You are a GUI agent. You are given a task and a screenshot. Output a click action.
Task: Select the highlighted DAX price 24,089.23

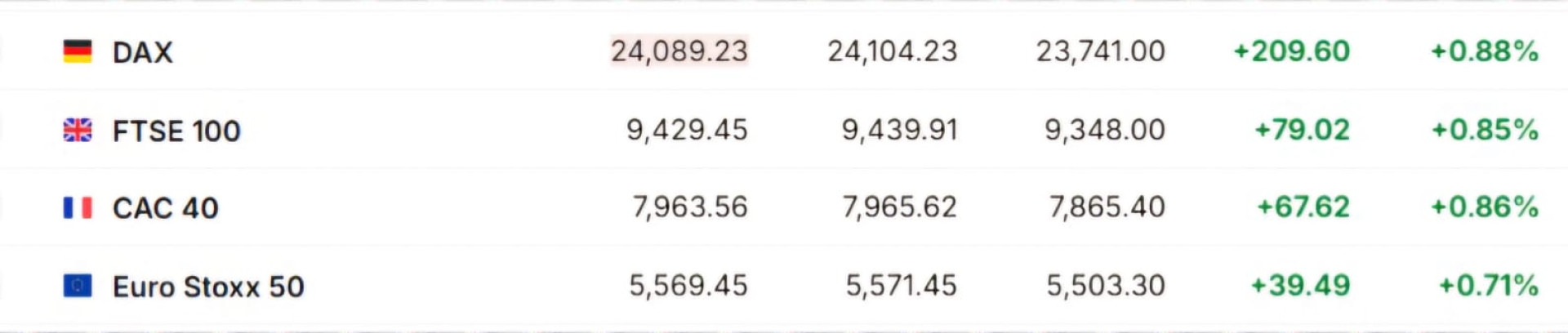pos(679,51)
